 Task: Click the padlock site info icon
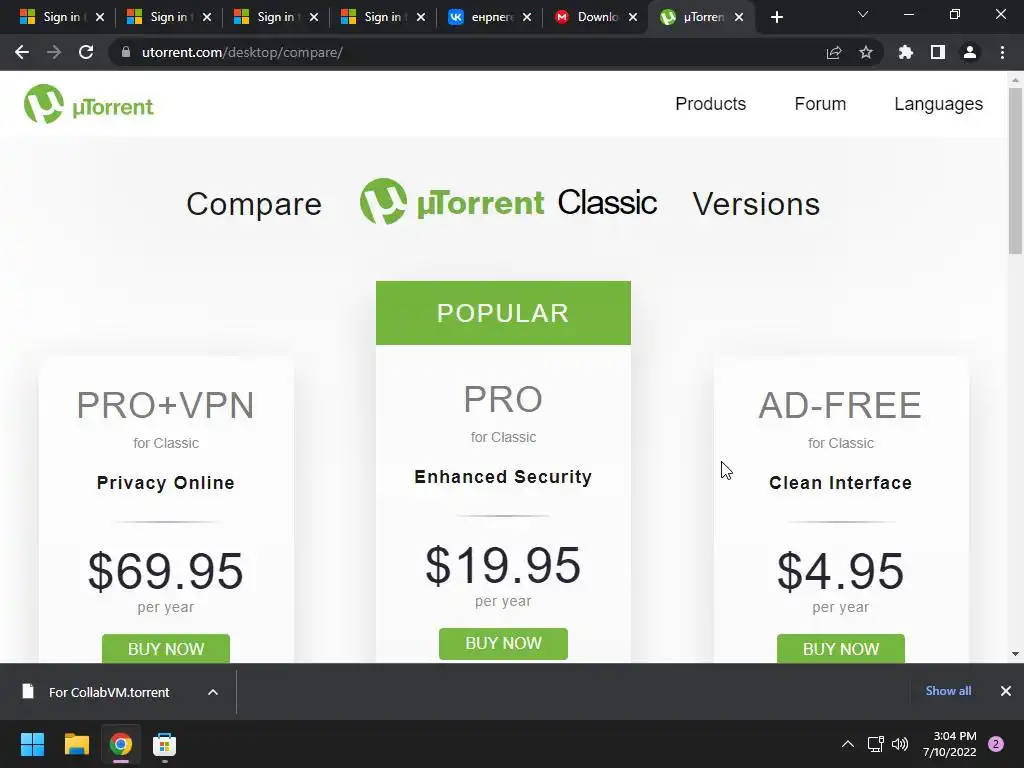pos(126,52)
